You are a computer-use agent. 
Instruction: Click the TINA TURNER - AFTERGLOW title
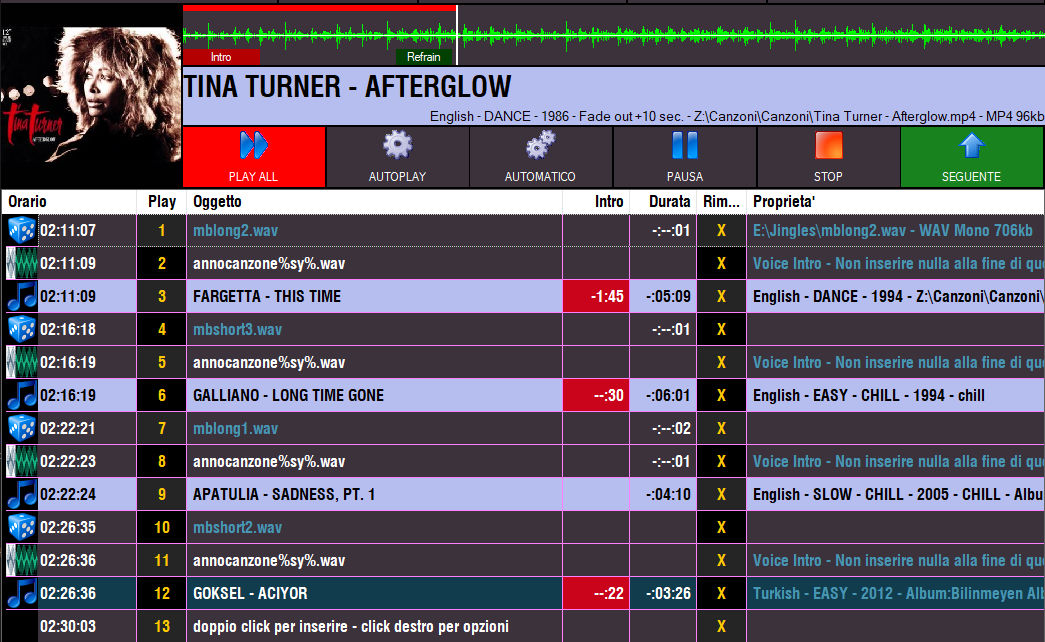(x=348, y=87)
